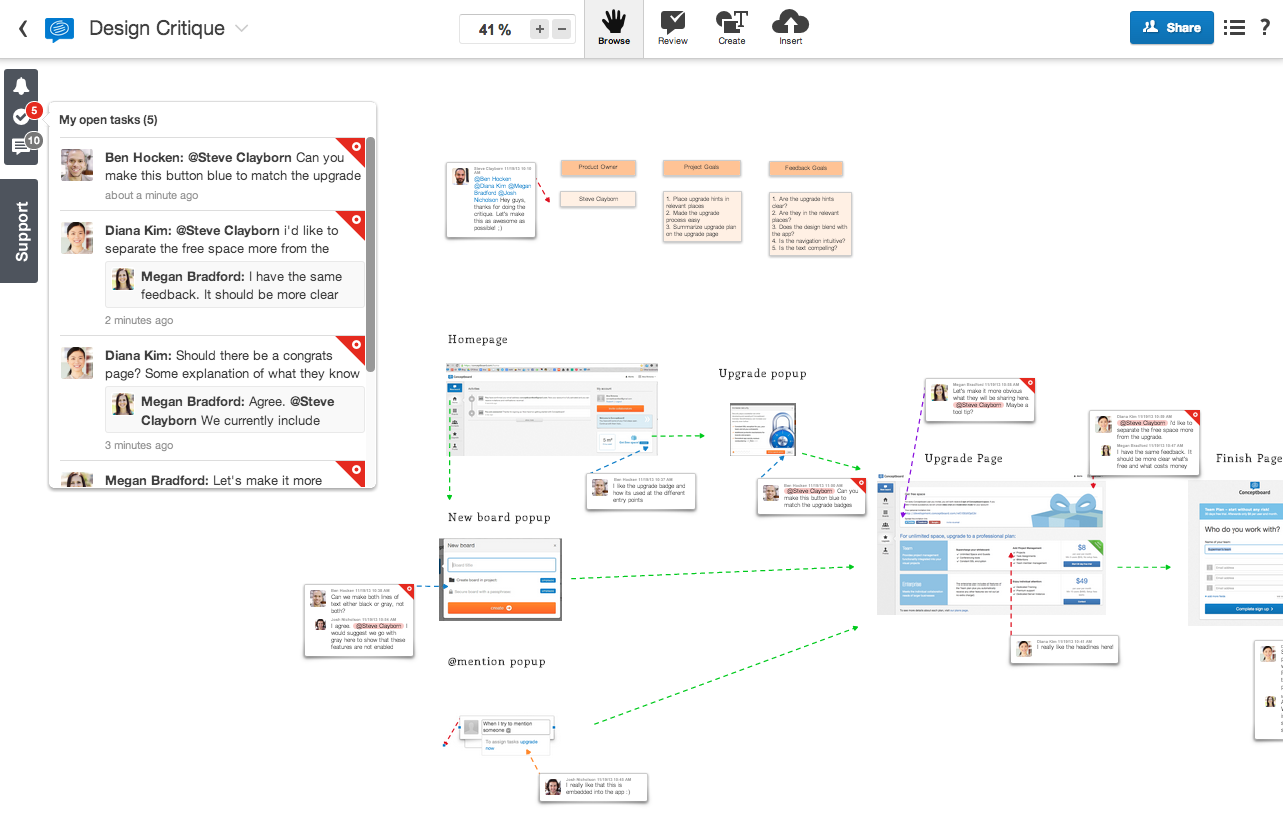Viewport: 1283px width, 827px height.
Task: Click the 'New board popup' section title
Action: (499, 518)
